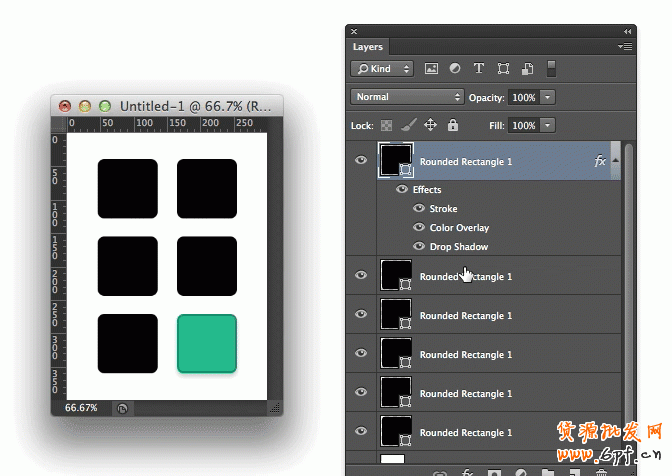Click the green rounded rectangle on canvas
The image size is (672, 476).
tap(207, 343)
